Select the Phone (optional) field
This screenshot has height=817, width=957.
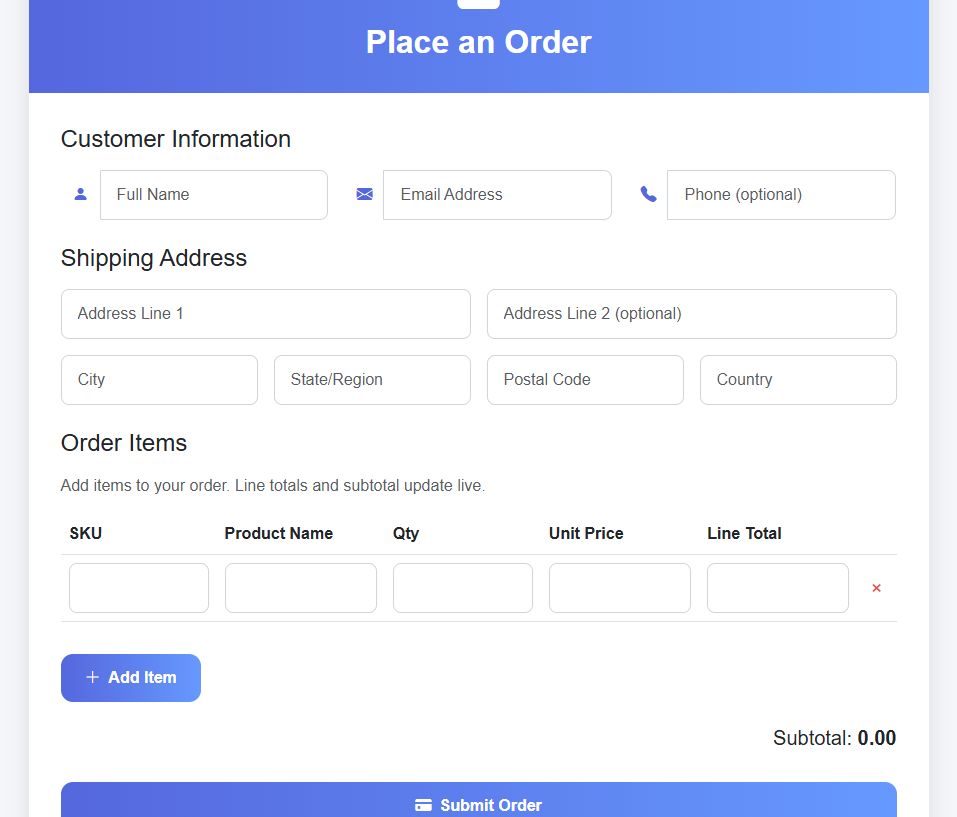[780, 195]
